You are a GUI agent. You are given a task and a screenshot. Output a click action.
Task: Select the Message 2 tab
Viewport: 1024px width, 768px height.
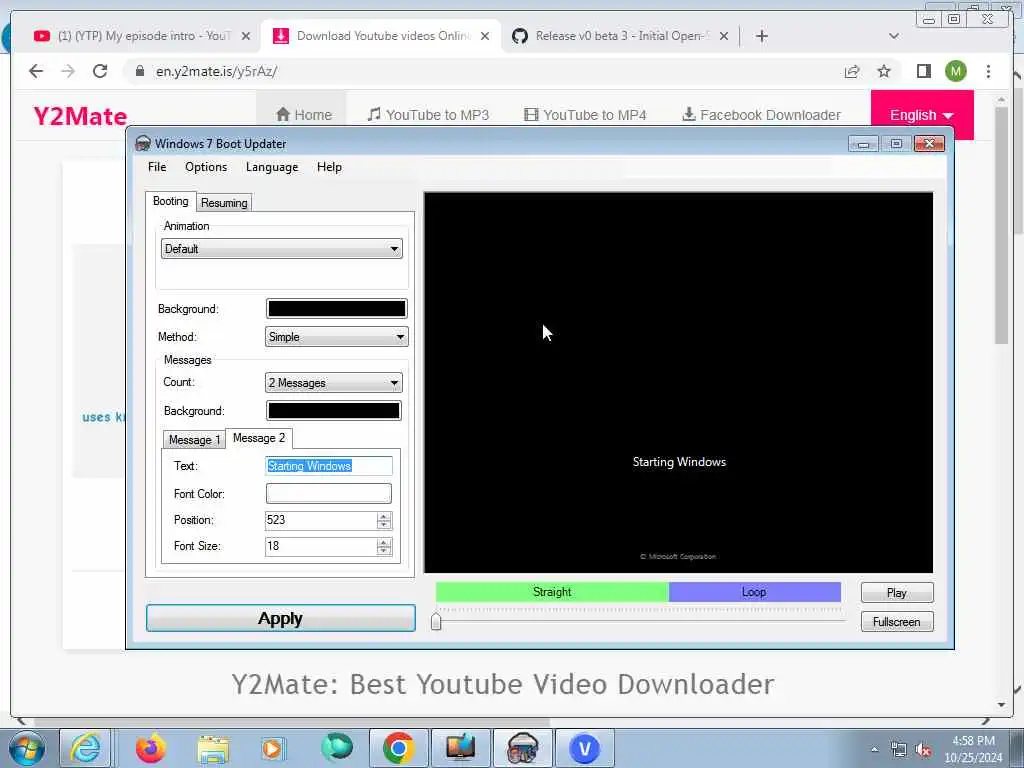(259, 438)
